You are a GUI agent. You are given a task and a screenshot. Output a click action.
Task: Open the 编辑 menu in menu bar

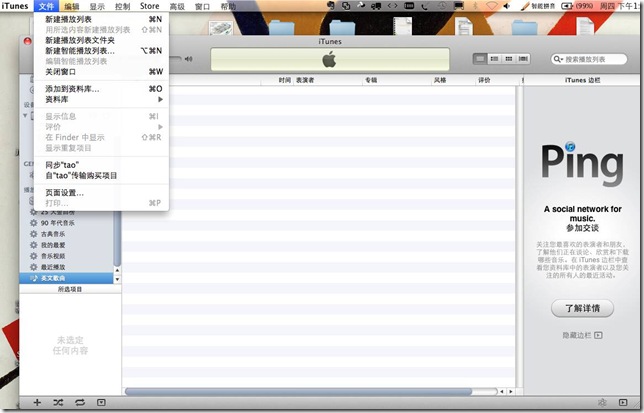pos(71,6)
